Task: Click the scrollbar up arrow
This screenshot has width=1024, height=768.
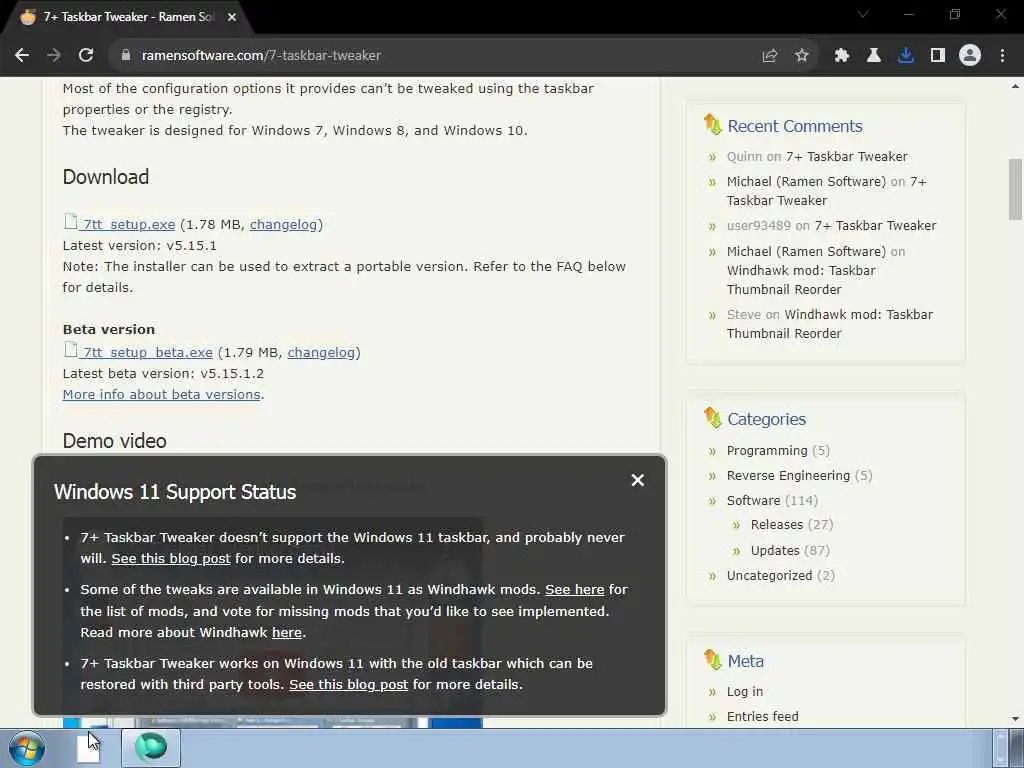Action: (1016, 86)
